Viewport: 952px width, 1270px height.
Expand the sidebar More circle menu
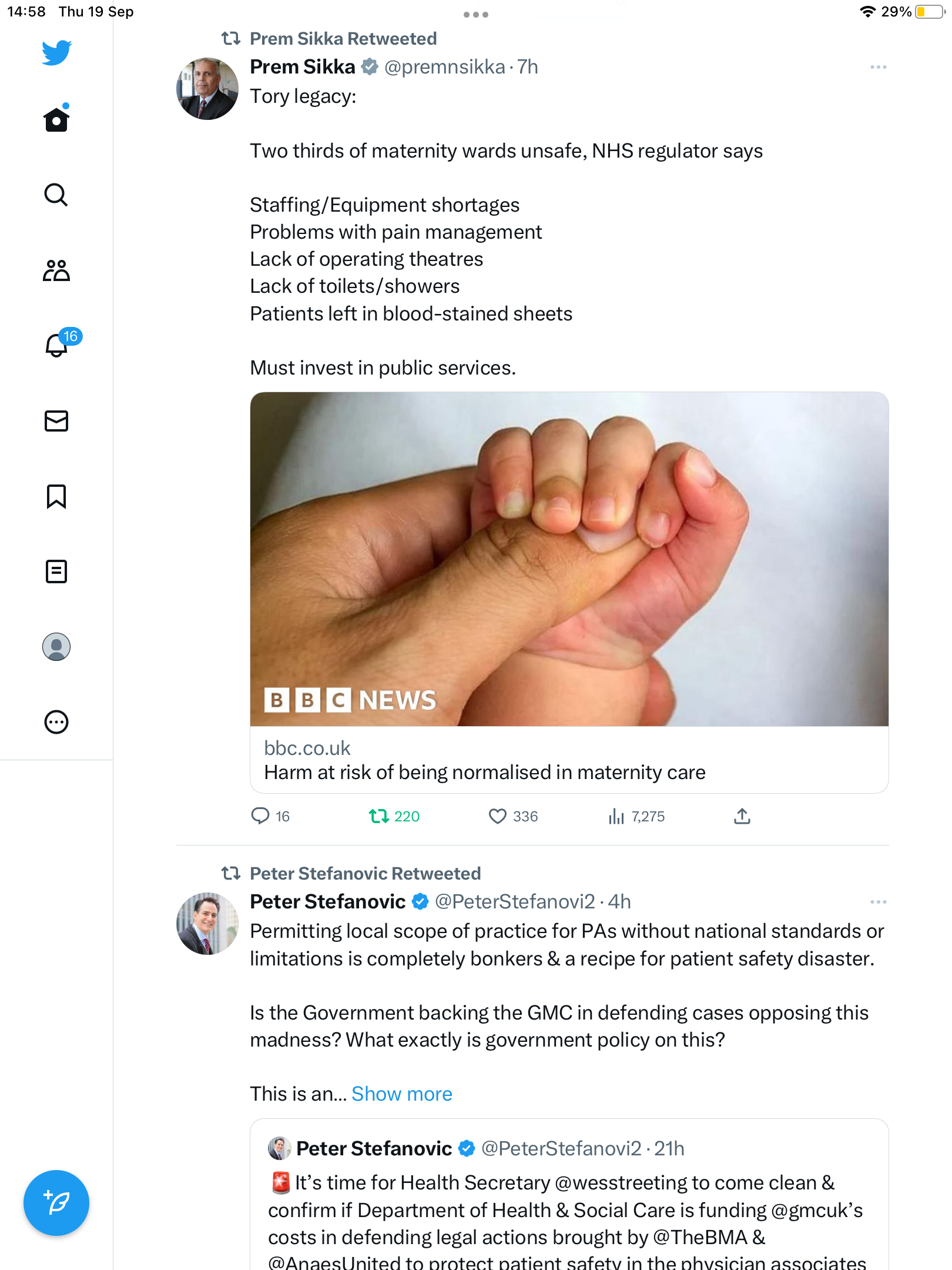coord(56,722)
